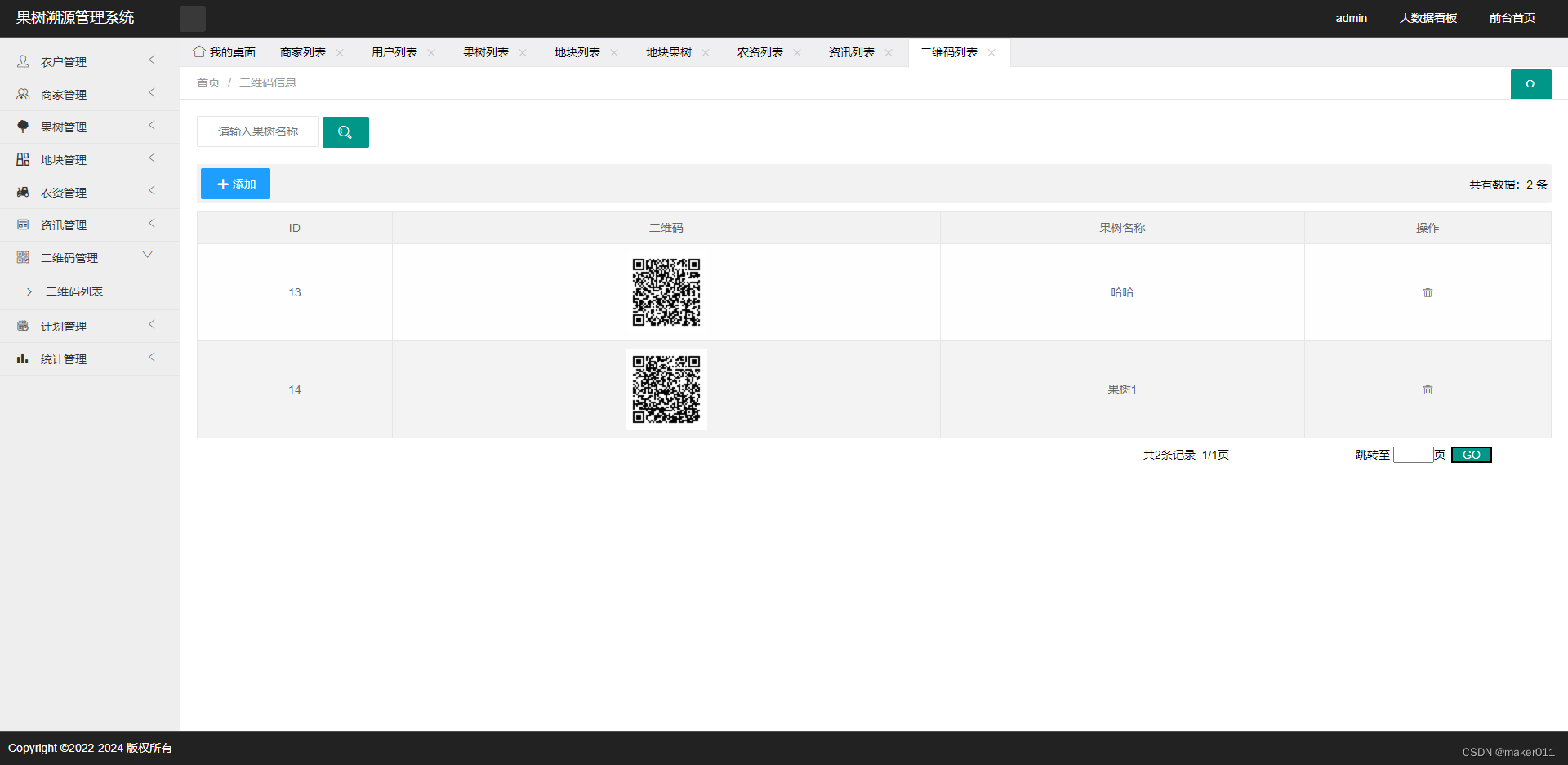Switch to the 果树列表 tab
The width and height of the screenshot is (1568, 765).
[485, 52]
